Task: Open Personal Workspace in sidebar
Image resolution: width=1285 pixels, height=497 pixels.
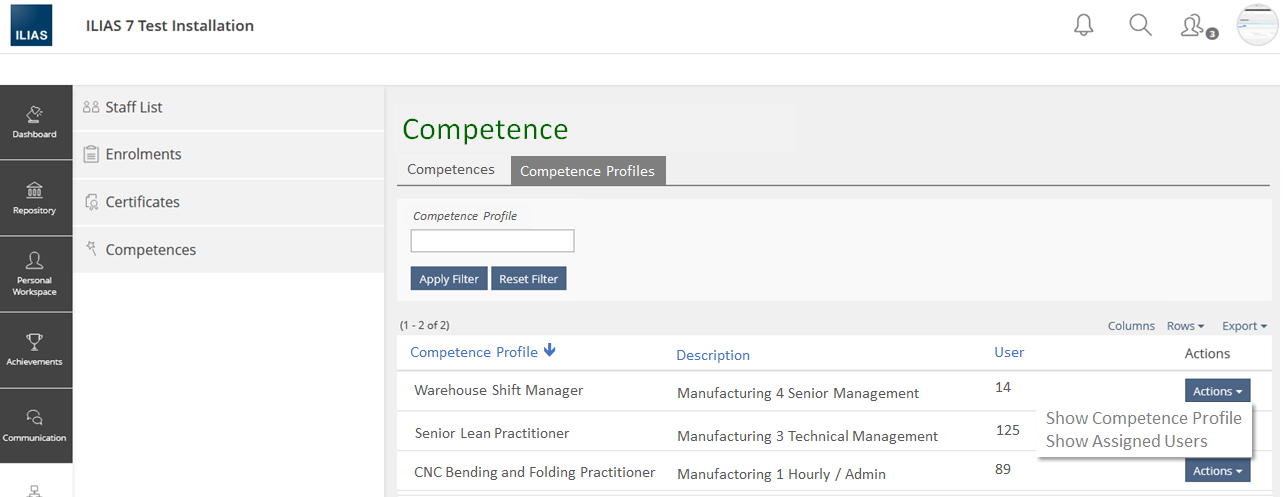Action: 35,274
